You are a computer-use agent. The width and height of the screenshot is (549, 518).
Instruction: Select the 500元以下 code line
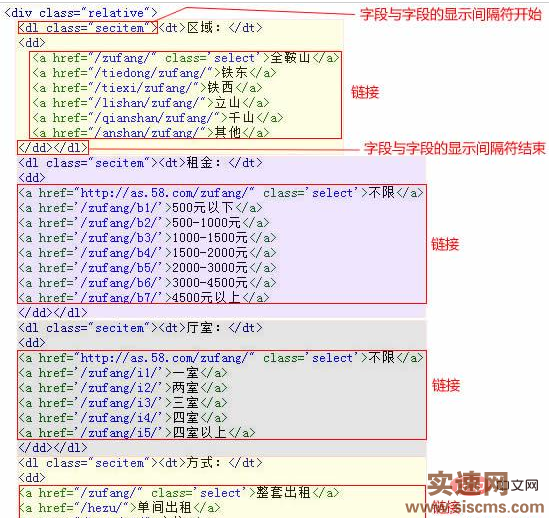[140, 208]
